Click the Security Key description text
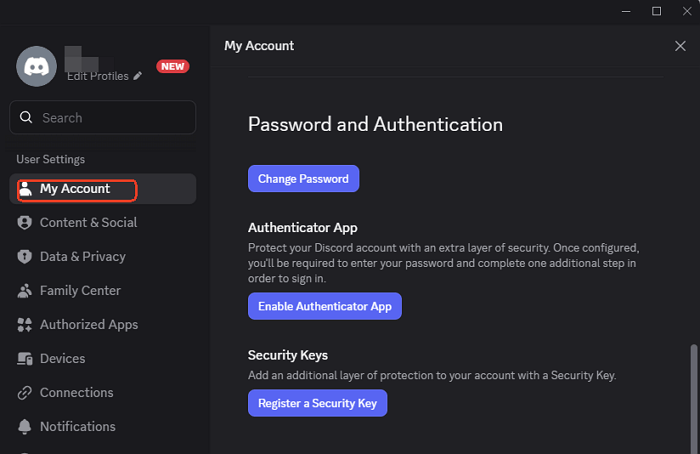The height and width of the screenshot is (454, 700). 432,375
